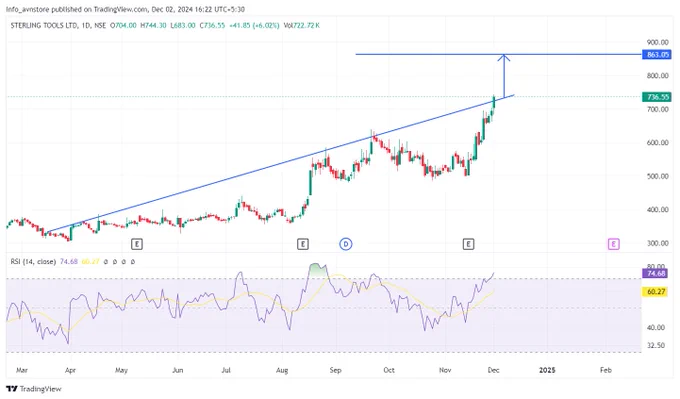This screenshot has width=680, height=399.
Task: Click the volume value Vol722.72K
Action: click(x=301, y=26)
